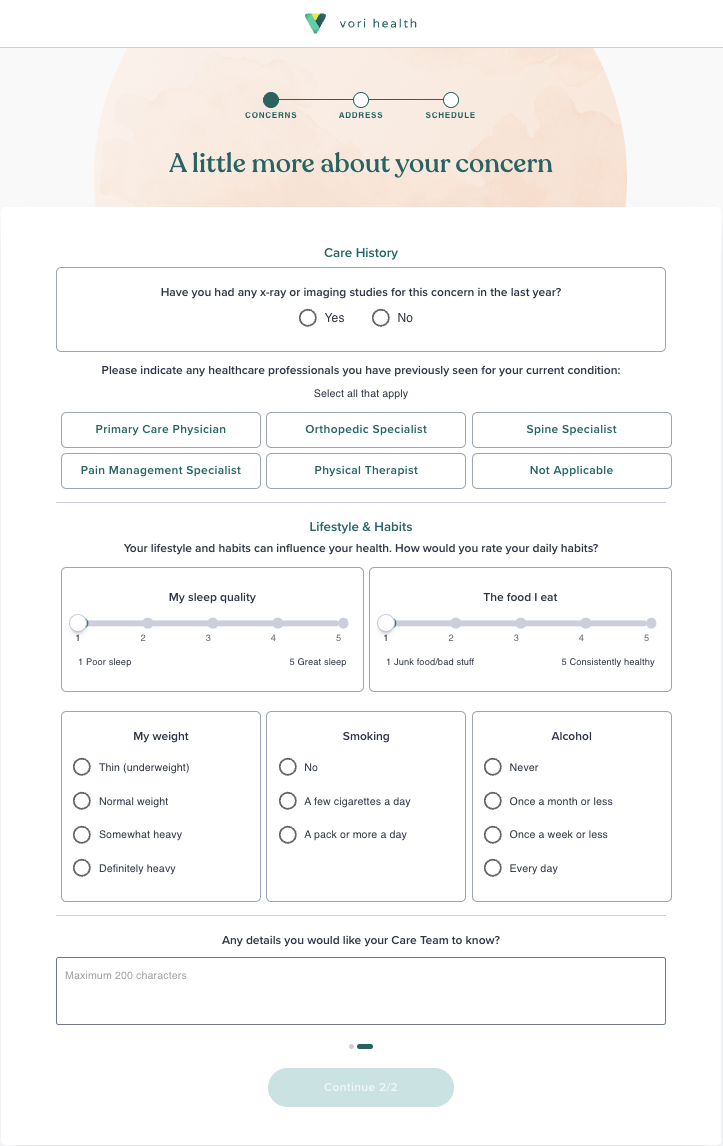Select the Concerns progress step circle
The width and height of the screenshot is (723, 1146).
click(271, 100)
